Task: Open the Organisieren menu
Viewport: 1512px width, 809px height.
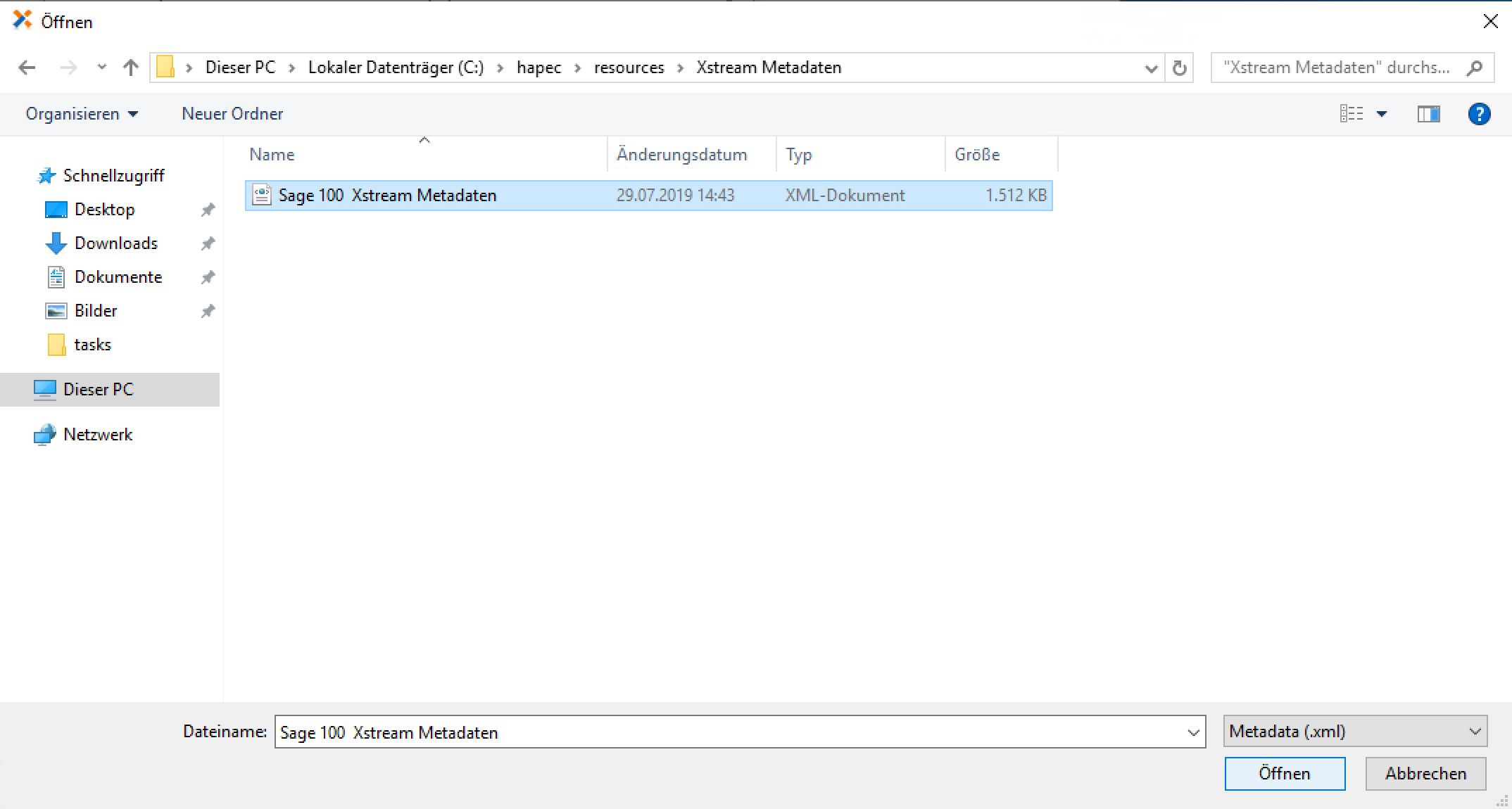Action: click(x=81, y=114)
